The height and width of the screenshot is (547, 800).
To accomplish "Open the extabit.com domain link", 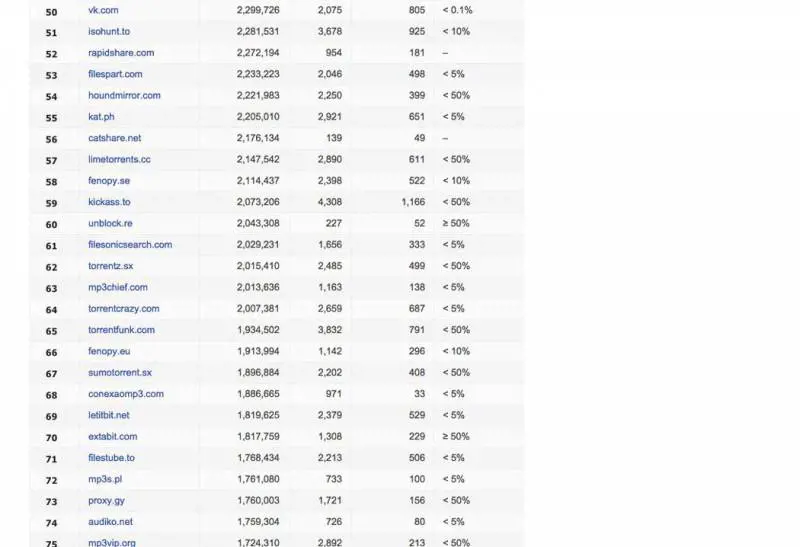I will (113, 437).
